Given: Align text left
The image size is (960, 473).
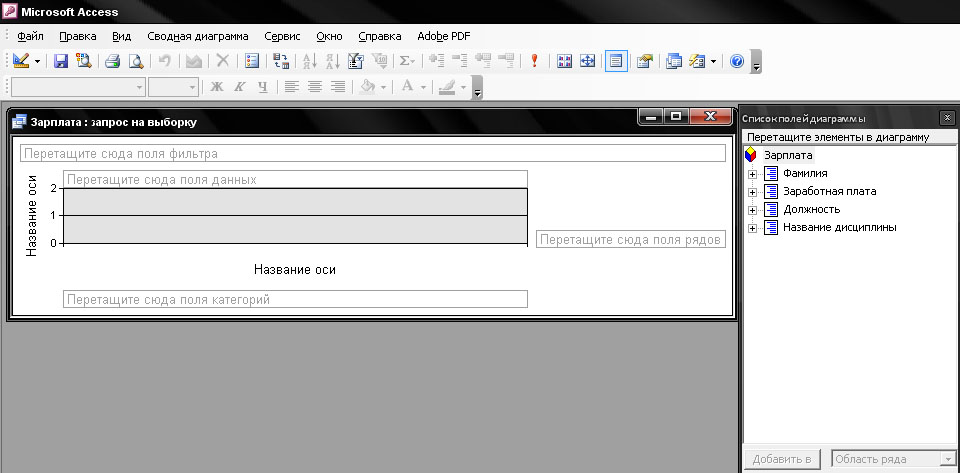Looking at the screenshot, I should click(x=291, y=87).
